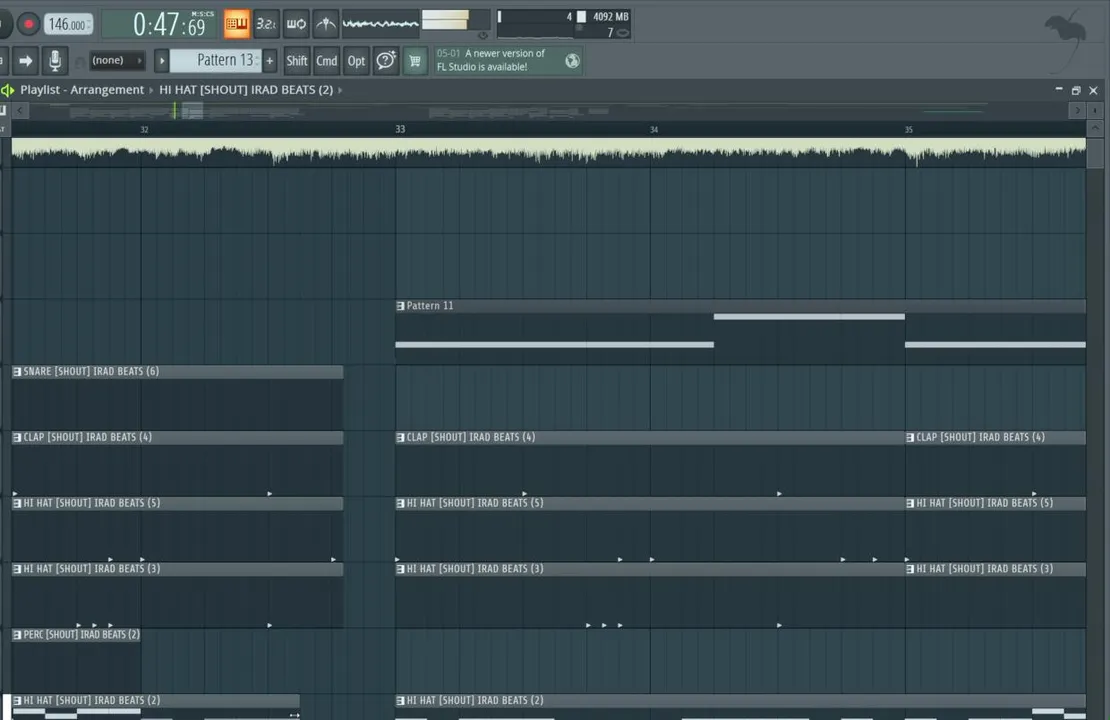Expand arrow after Playlist - Arrangement
Viewport: 1110px width, 720px height.
151,90
